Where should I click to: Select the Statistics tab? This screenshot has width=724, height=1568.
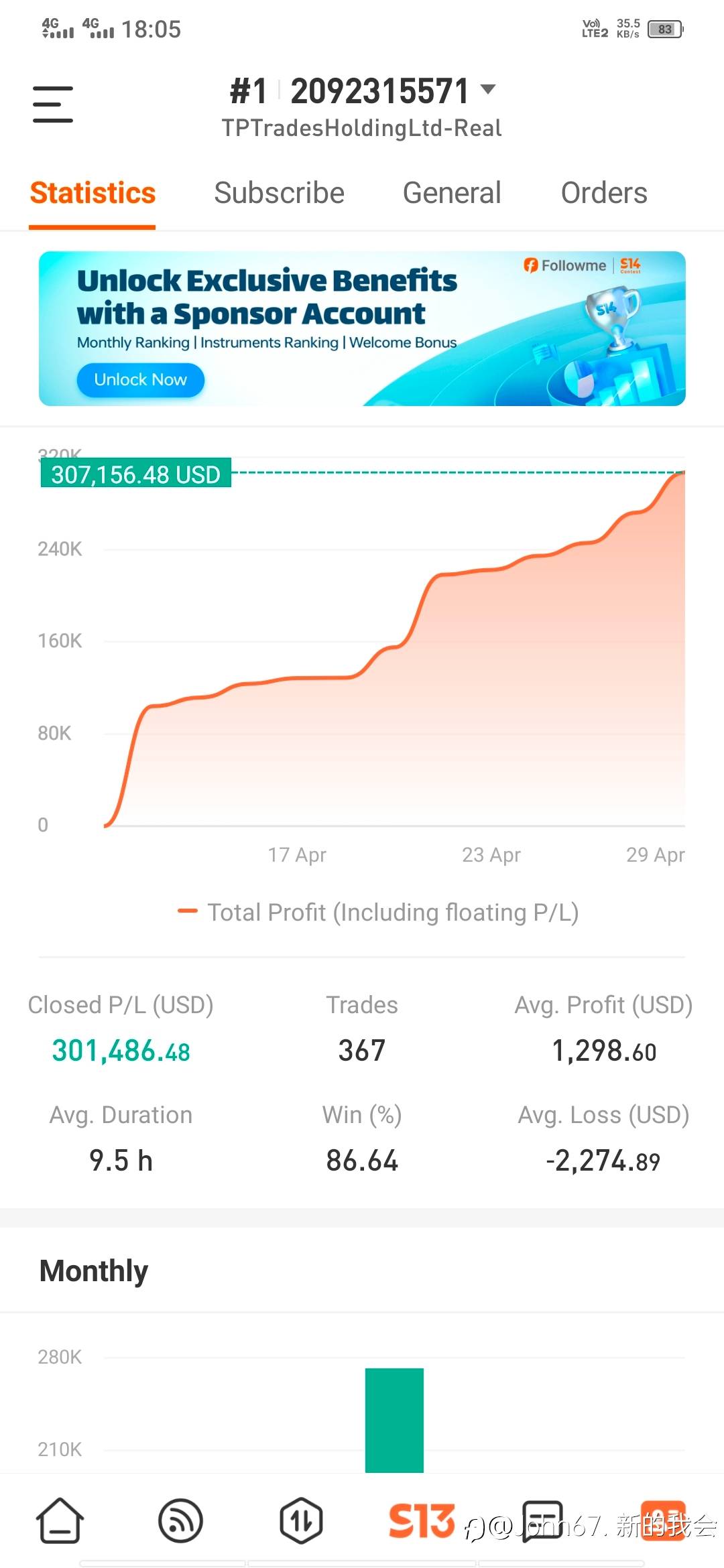pos(93,193)
